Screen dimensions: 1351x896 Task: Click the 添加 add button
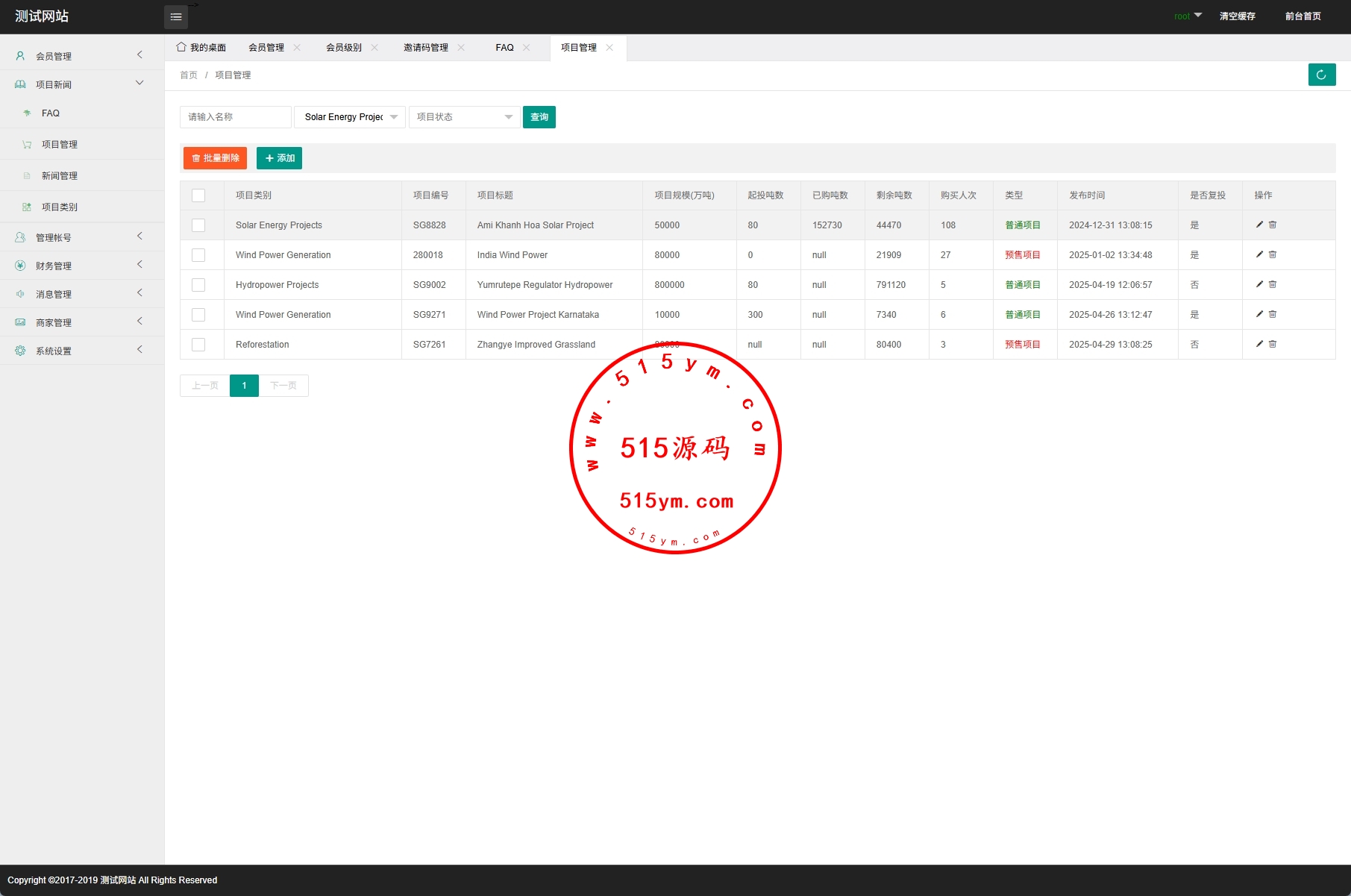(279, 158)
